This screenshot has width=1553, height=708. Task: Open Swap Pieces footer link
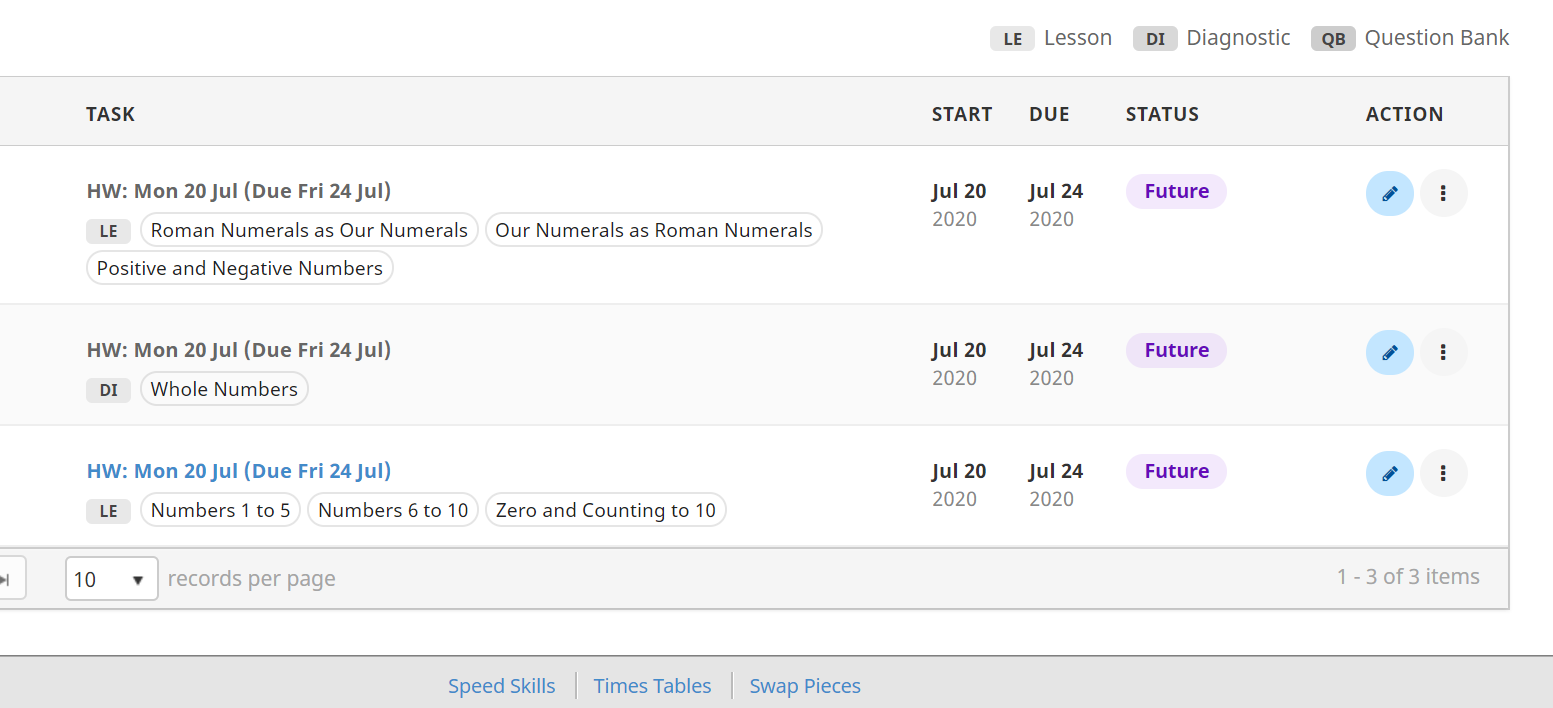(x=805, y=686)
